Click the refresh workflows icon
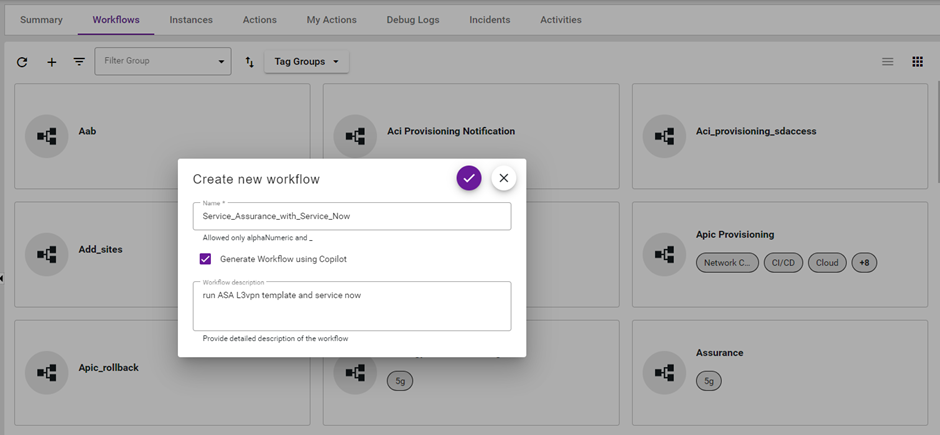The height and width of the screenshot is (435, 940). pyautogui.click(x=22, y=62)
